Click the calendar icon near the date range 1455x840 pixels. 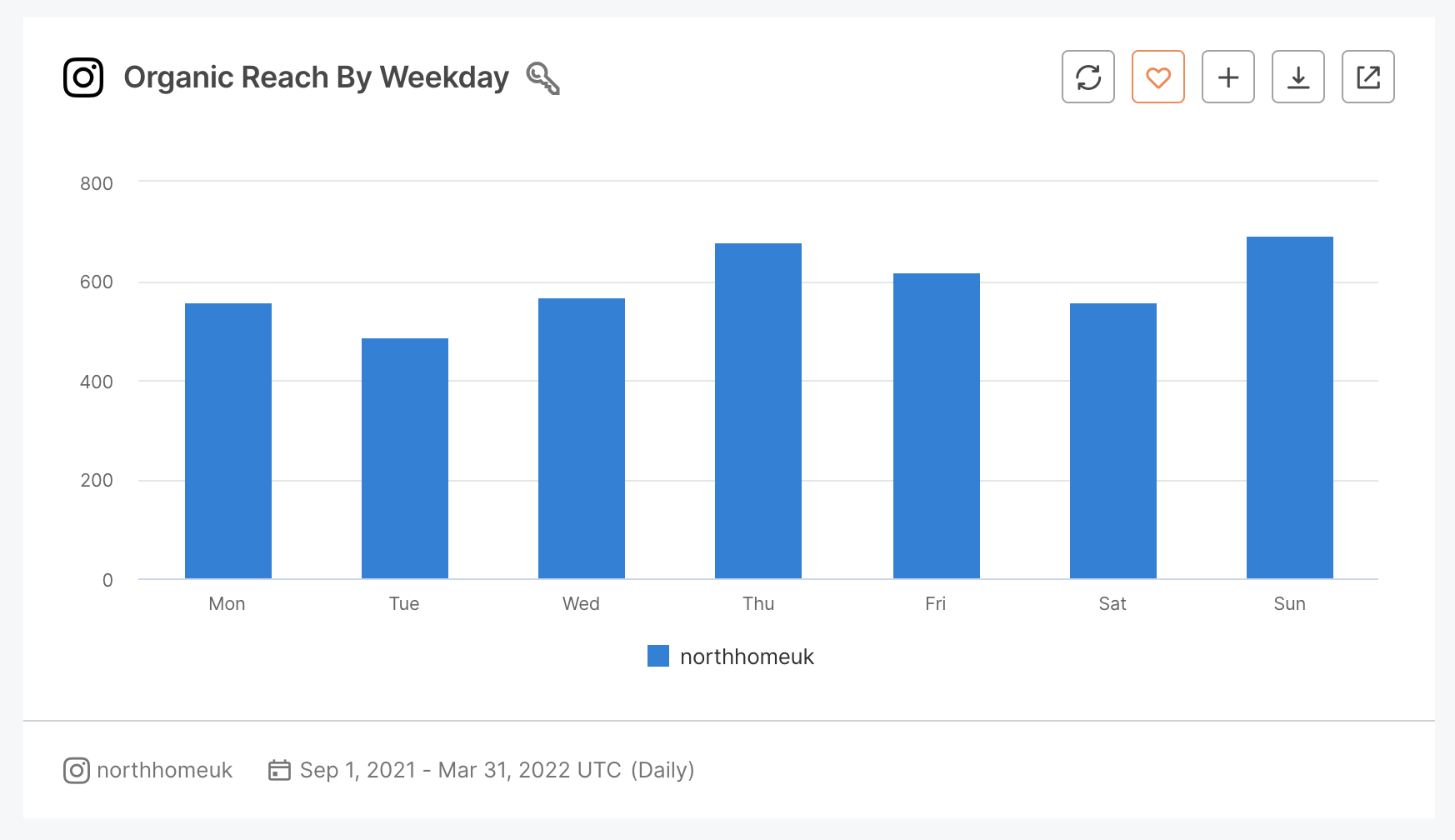[x=279, y=769]
